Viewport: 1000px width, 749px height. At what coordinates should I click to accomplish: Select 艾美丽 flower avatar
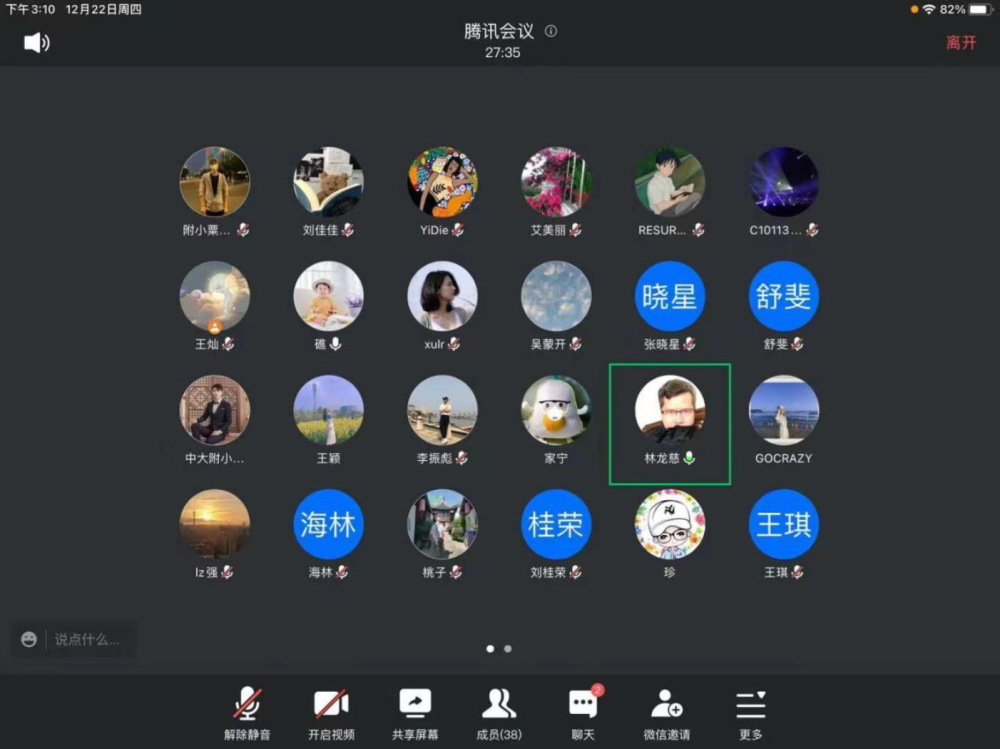[x=556, y=182]
